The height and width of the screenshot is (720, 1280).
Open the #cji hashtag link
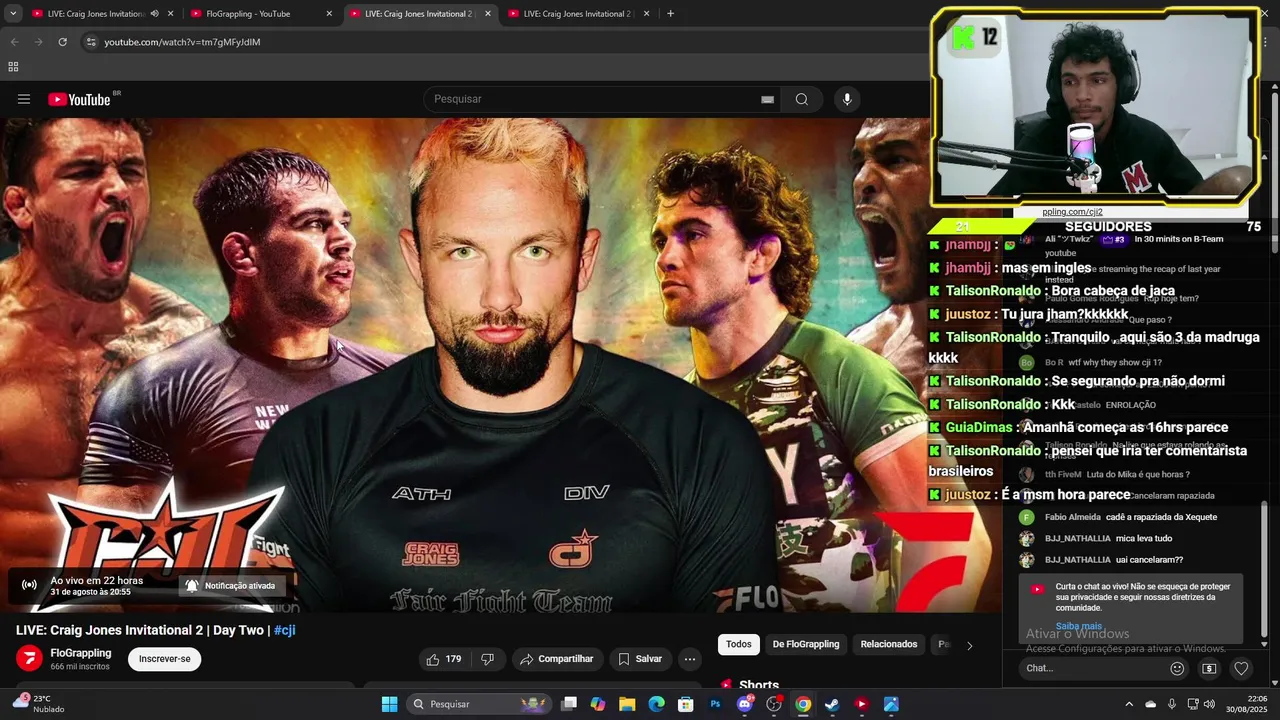pyautogui.click(x=284, y=630)
